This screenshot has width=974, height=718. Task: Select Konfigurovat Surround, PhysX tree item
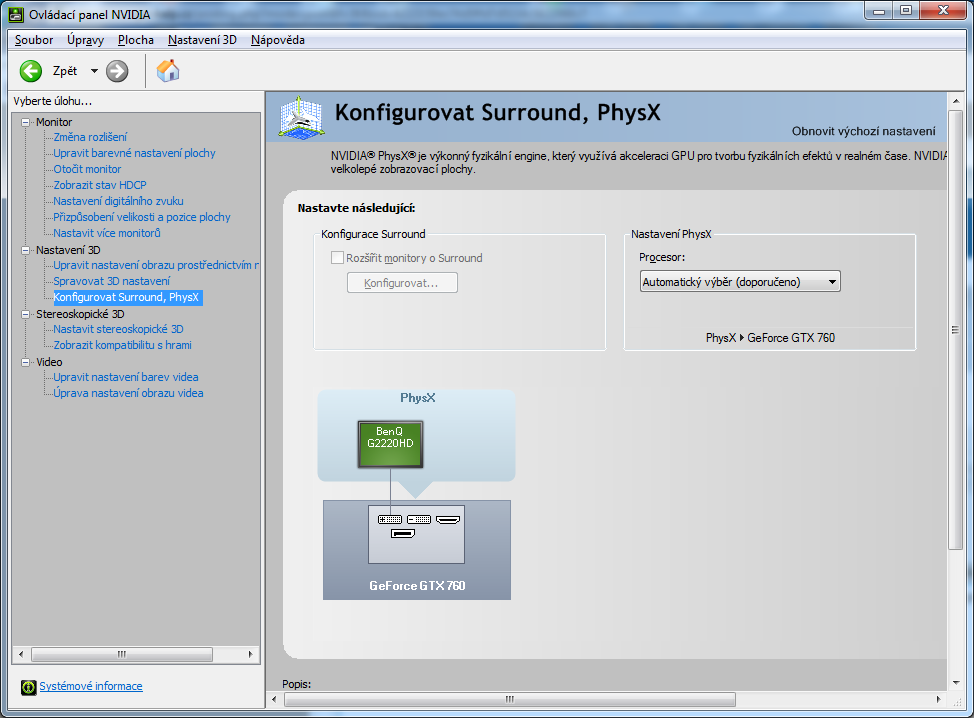point(126,298)
